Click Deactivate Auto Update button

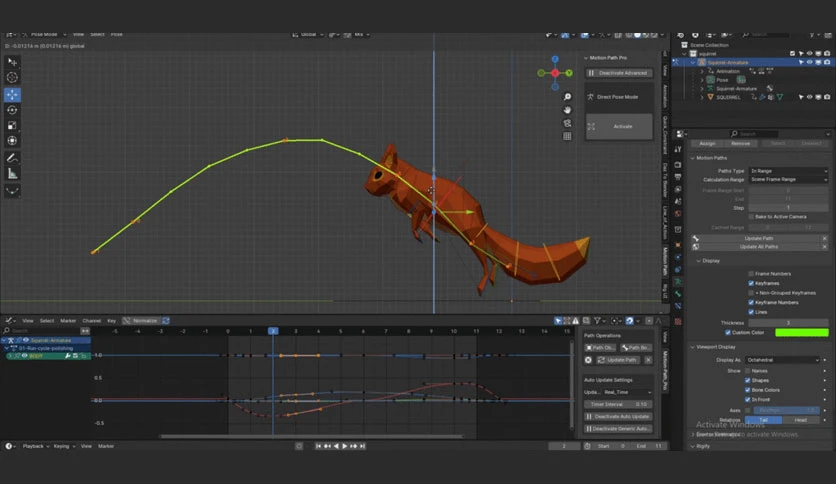pos(618,416)
